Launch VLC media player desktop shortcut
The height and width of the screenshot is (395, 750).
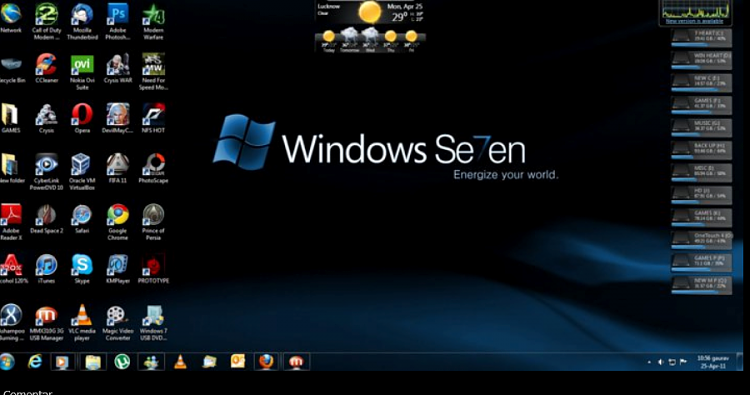pyautogui.click(x=82, y=323)
